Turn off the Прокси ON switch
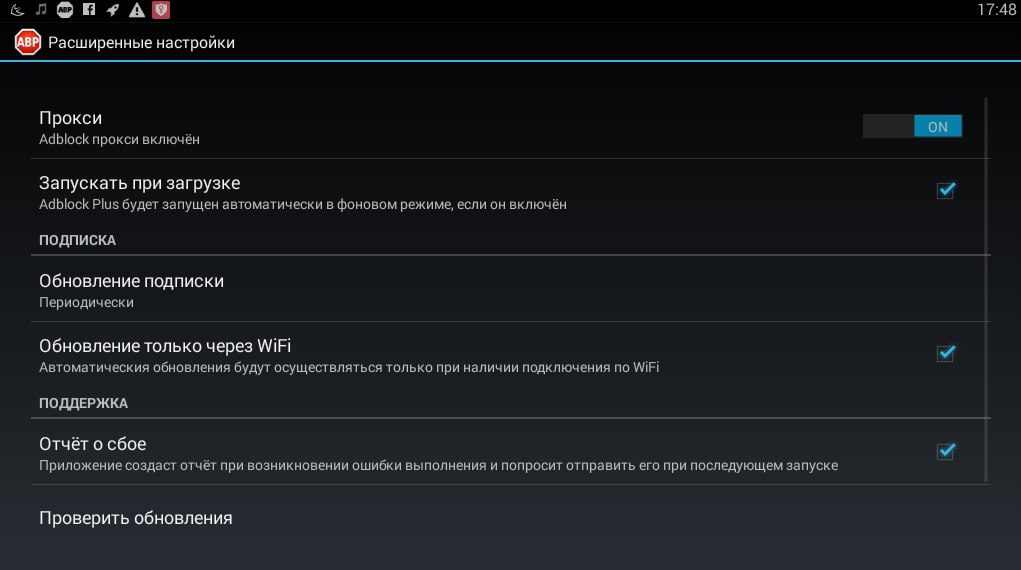The height and width of the screenshot is (570, 1021). (912, 127)
